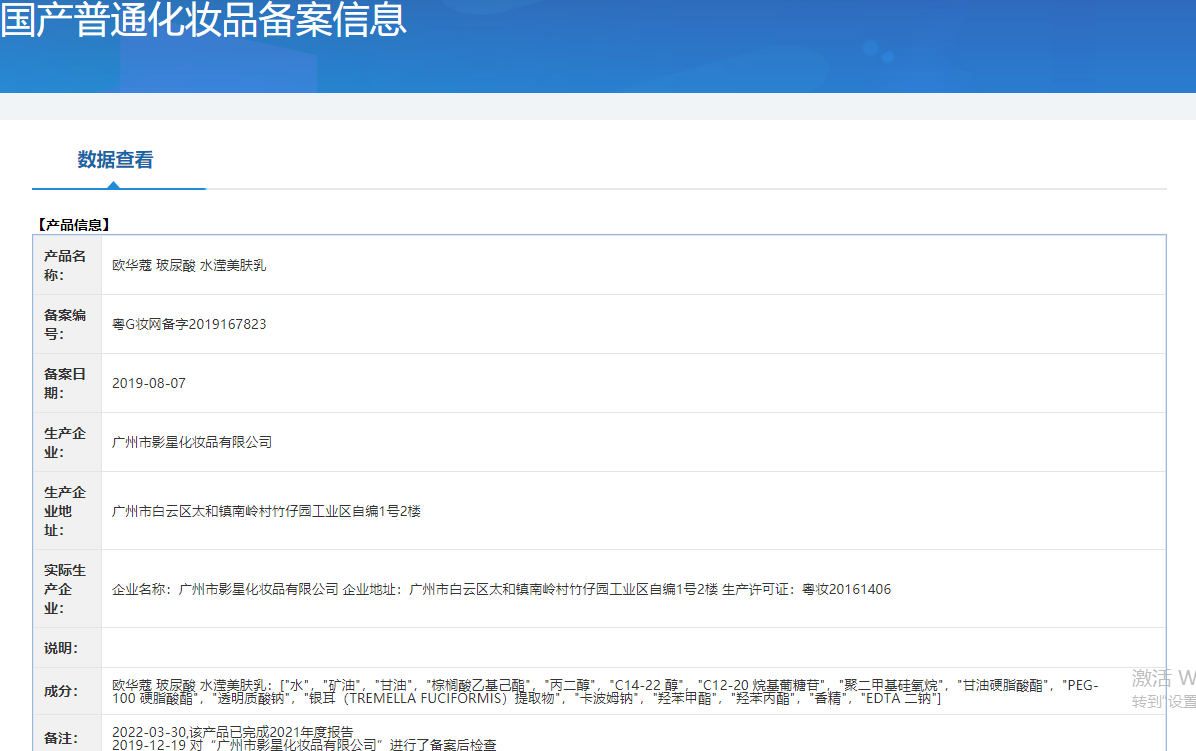Click the 【产品信息】 section heading
This screenshot has height=751, width=1196.
[x=74, y=225]
